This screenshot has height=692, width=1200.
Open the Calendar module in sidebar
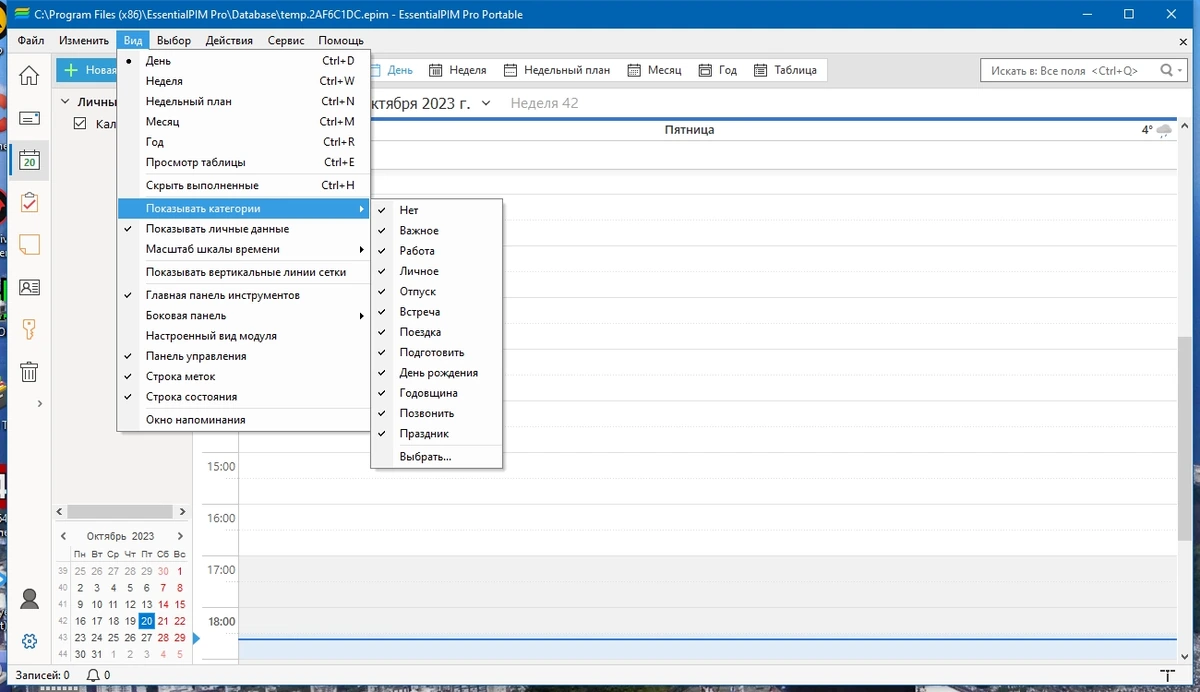tap(30, 160)
